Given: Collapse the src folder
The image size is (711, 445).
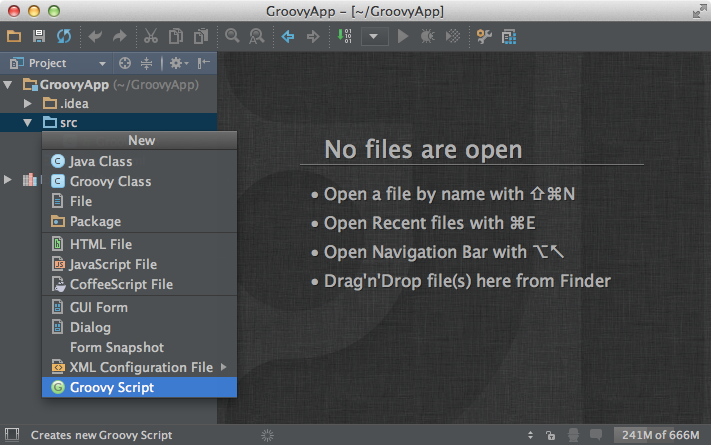Looking at the screenshot, I should coord(28,122).
